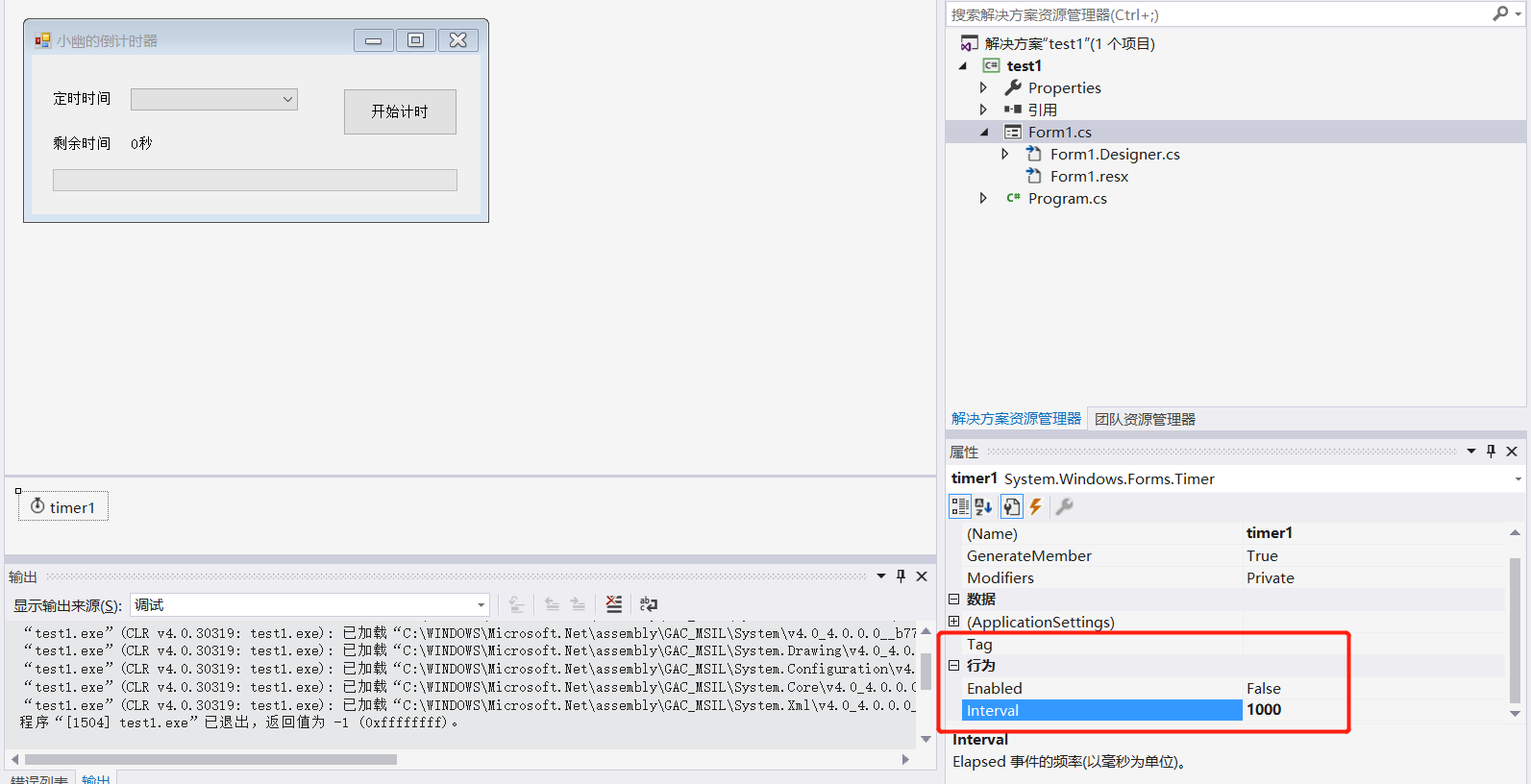This screenshot has width=1531, height=784.
Task: Select the 输出 tab at the bottom
Action: tap(96, 779)
